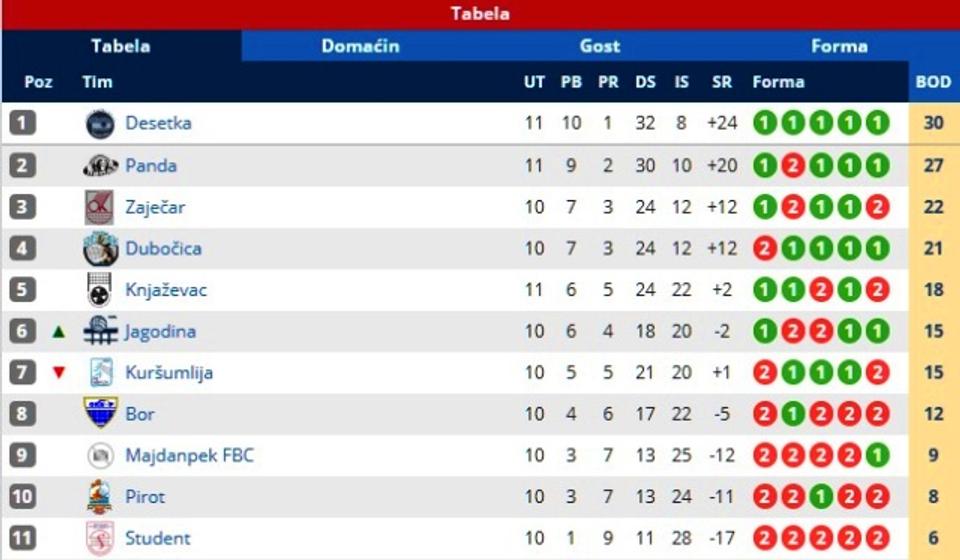
Task: Open the Kuršumlija team link
Action: [169, 373]
